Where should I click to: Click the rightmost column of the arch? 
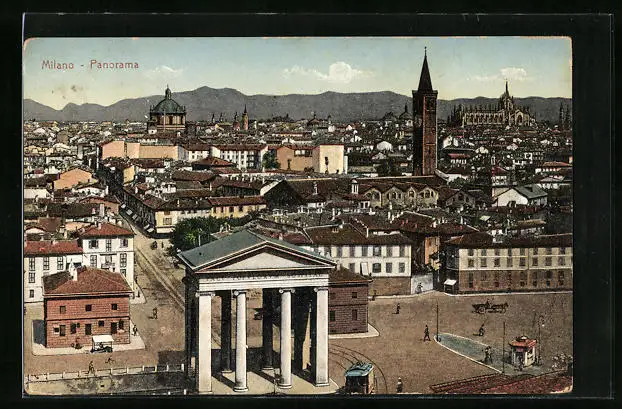coord(321,335)
